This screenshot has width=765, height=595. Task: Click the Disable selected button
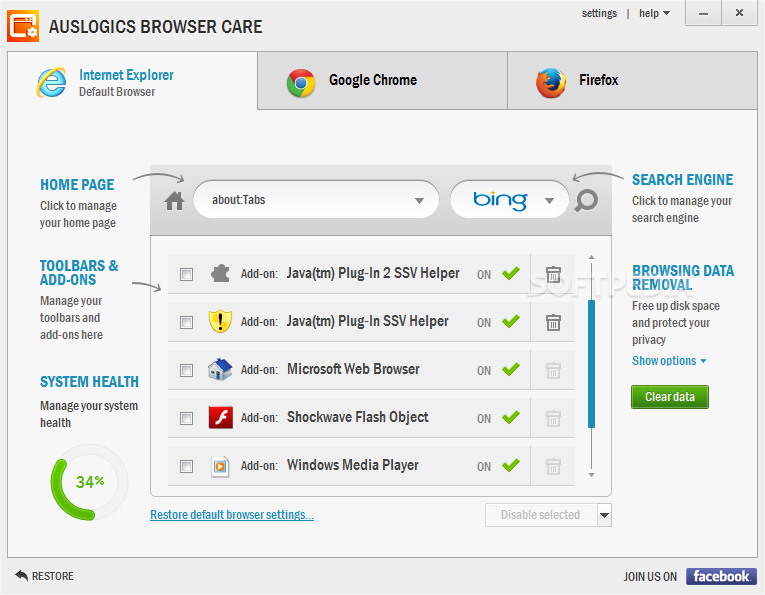[541, 515]
